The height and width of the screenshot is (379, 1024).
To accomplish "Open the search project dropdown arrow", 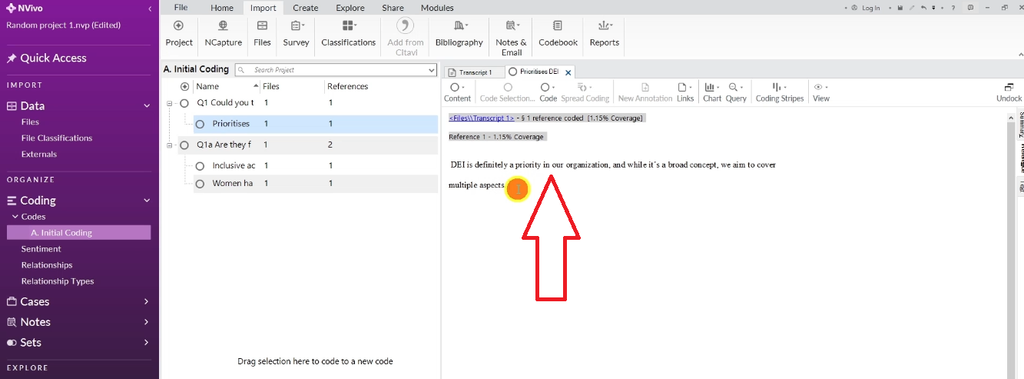I will (431, 70).
